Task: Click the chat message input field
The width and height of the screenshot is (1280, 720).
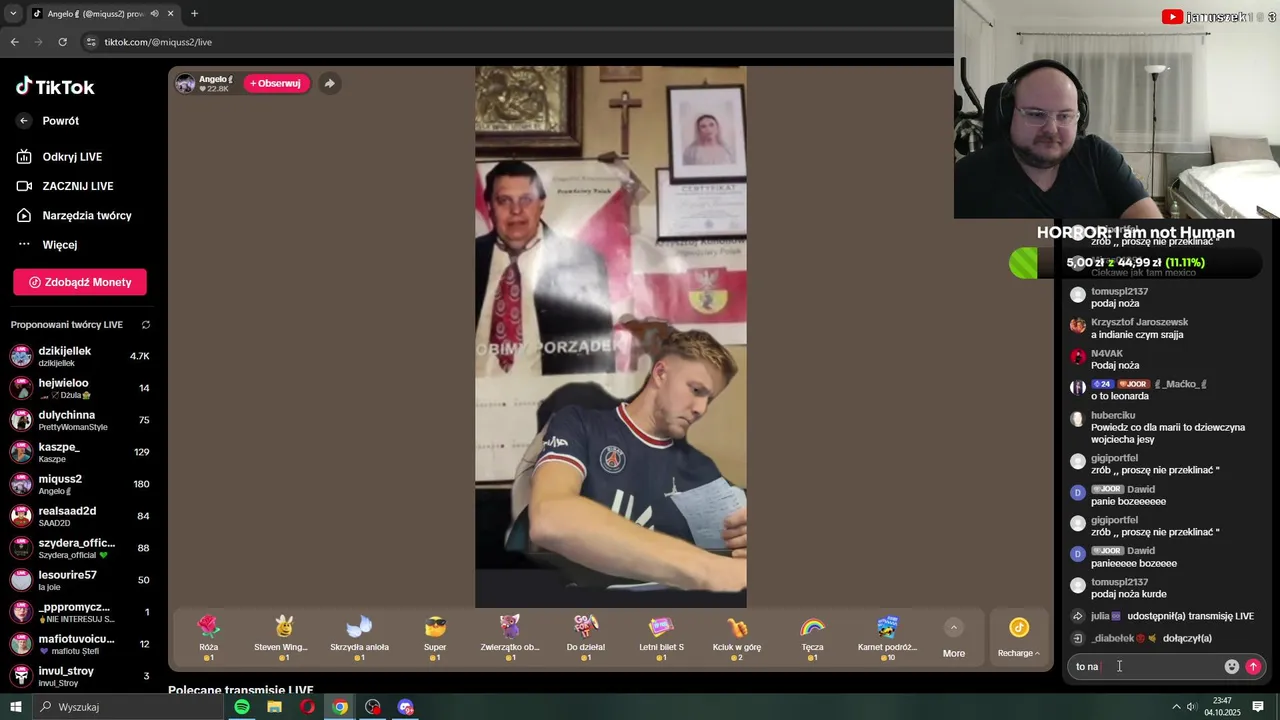Action: [x=1145, y=666]
